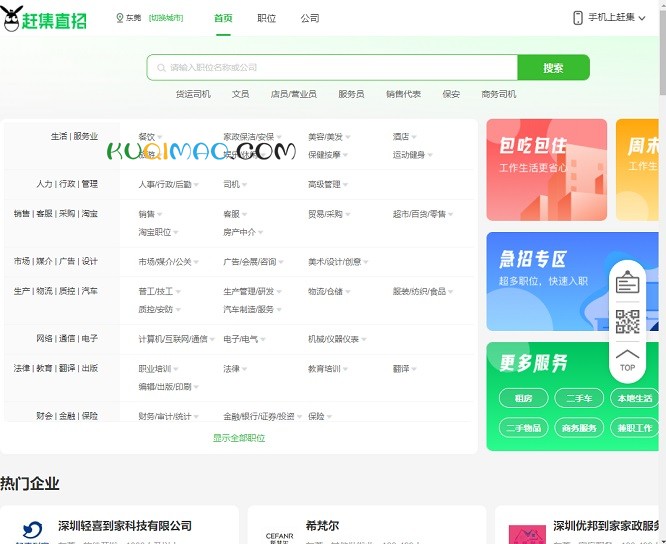Click the green 搜索 button

[553, 68]
